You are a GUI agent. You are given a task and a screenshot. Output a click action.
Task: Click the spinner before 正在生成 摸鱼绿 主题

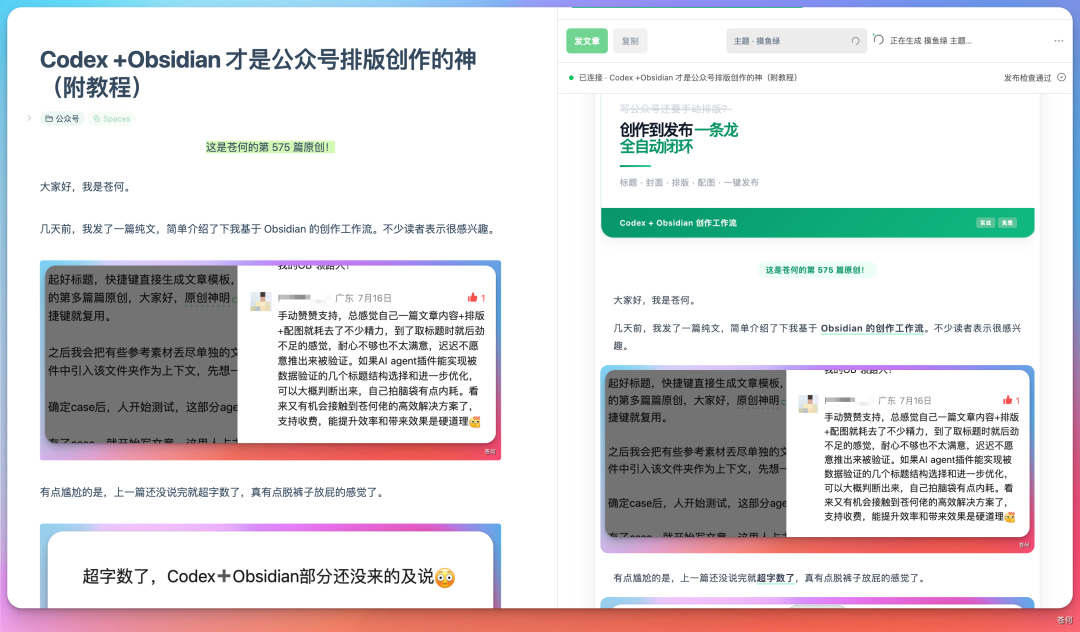[878, 39]
